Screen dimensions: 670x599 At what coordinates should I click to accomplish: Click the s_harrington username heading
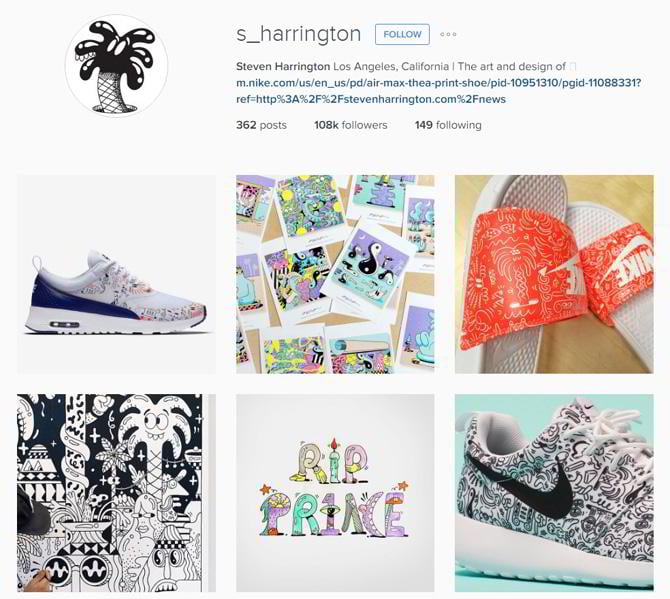tap(299, 34)
